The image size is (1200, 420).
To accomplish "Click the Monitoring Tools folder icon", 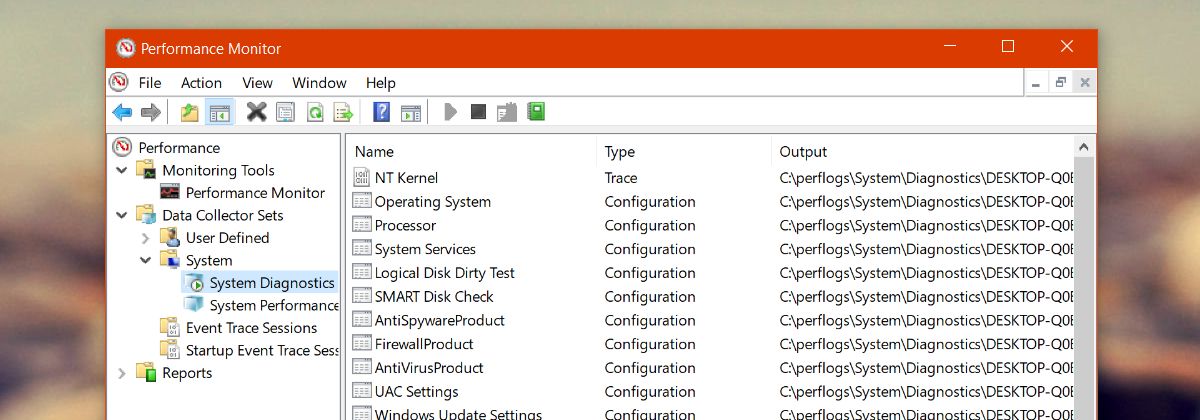I will click(147, 170).
